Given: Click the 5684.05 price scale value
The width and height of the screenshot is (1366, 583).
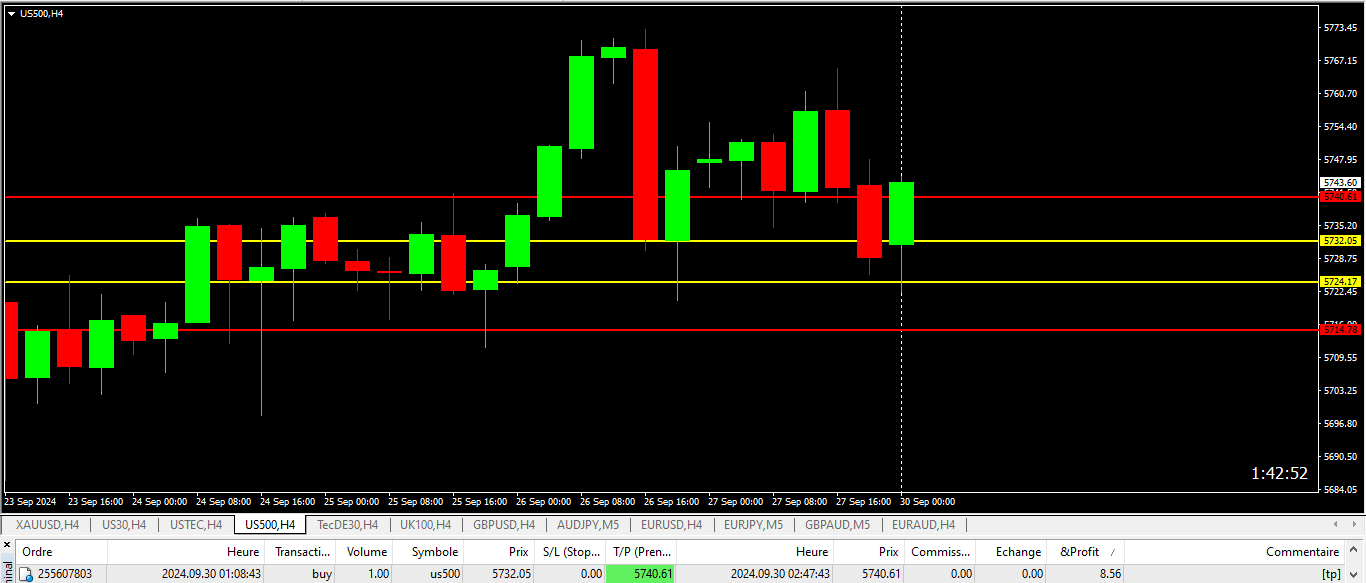Looking at the screenshot, I should pyautogui.click(x=1340, y=489).
